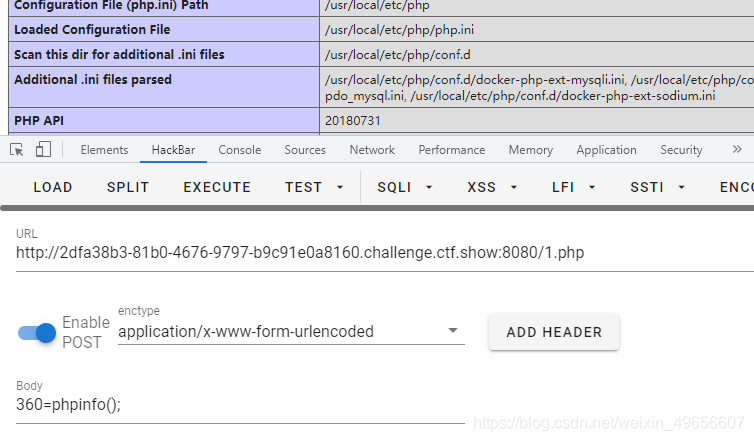Screen dimensions: 754x441
Task: Activate the inspect element picker icon
Action: click(16, 150)
